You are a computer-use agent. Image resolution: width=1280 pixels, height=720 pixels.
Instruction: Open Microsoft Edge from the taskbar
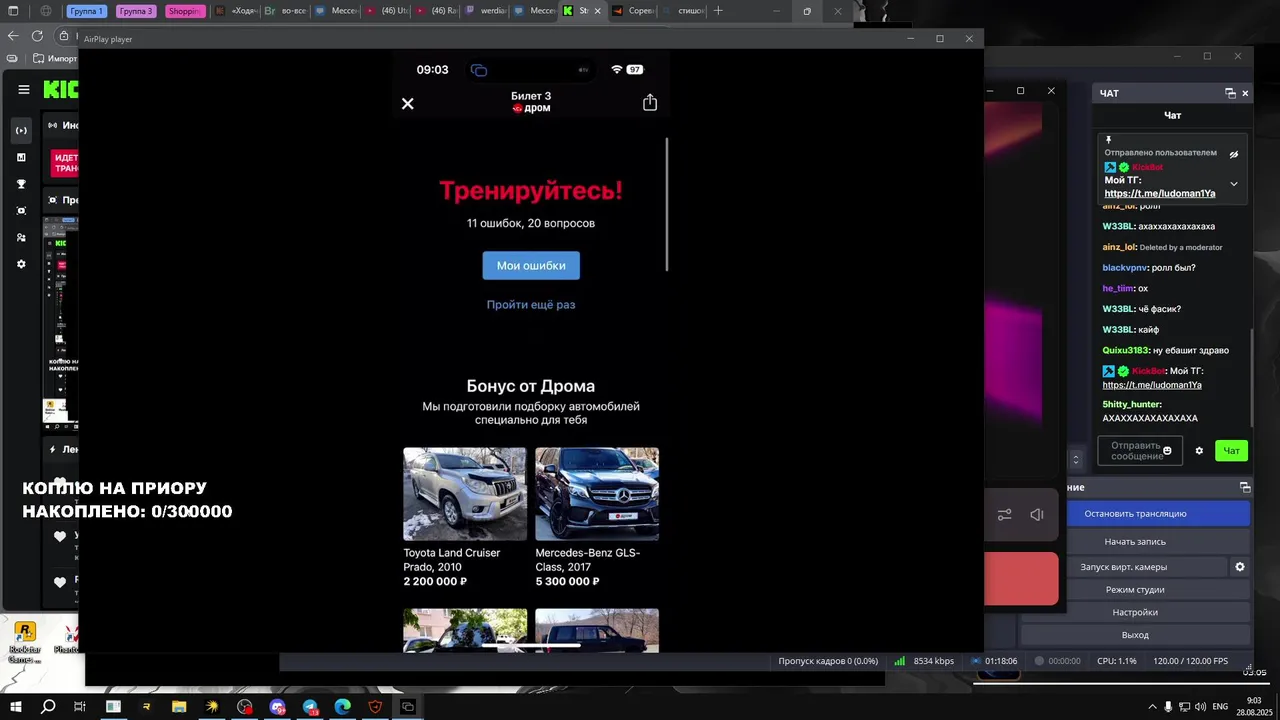pyautogui.click(x=343, y=707)
